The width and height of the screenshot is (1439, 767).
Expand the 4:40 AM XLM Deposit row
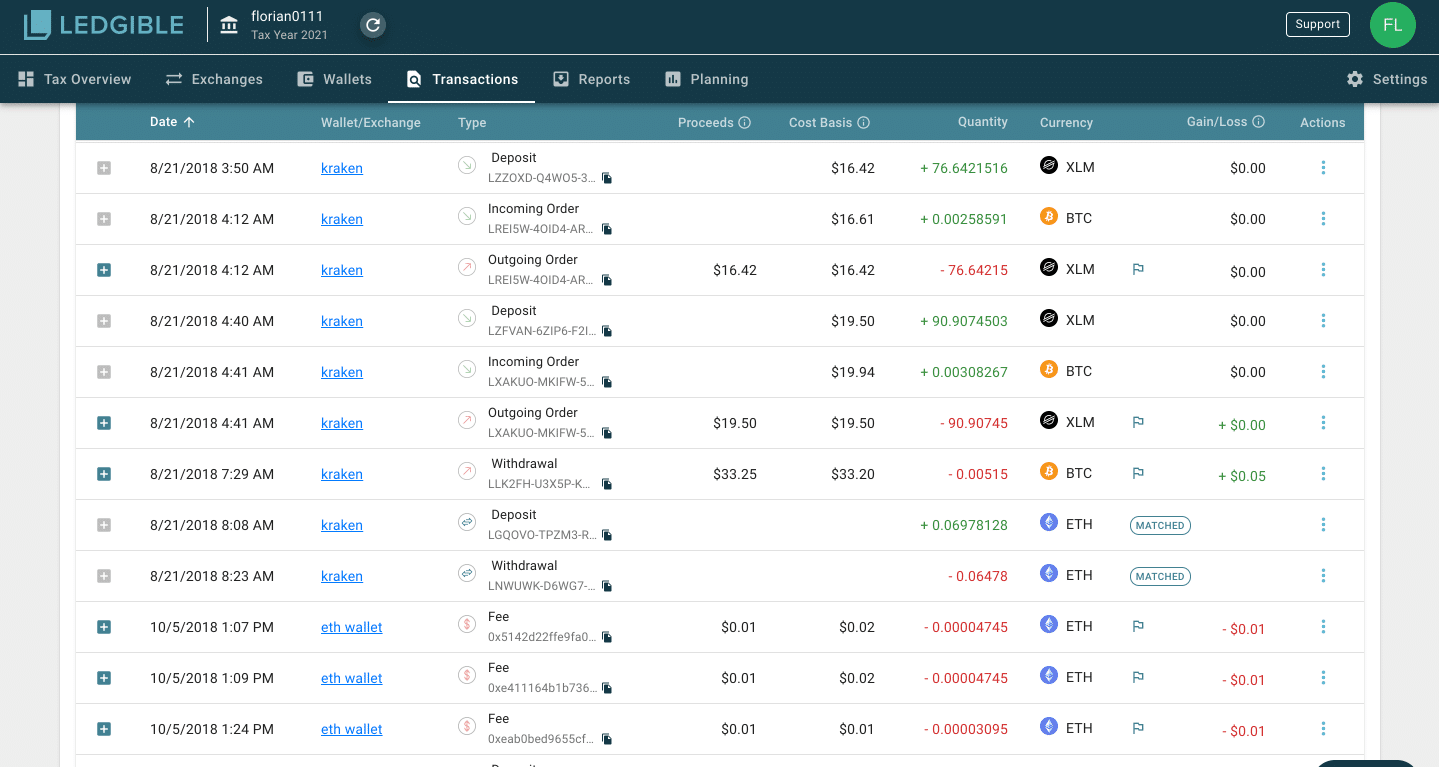click(104, 321)
